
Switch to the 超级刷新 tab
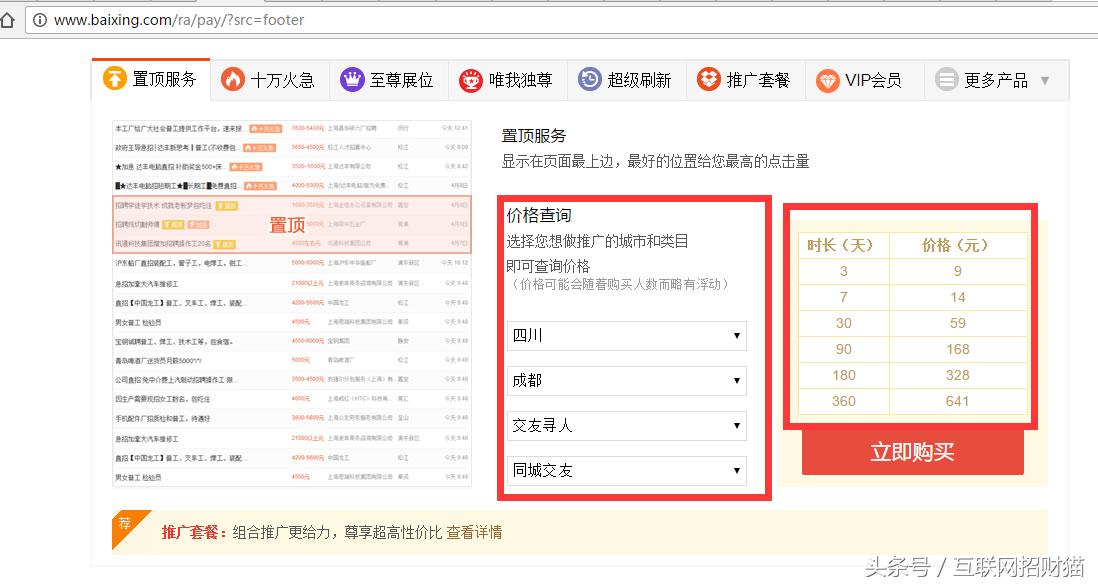tap(627, 80)
